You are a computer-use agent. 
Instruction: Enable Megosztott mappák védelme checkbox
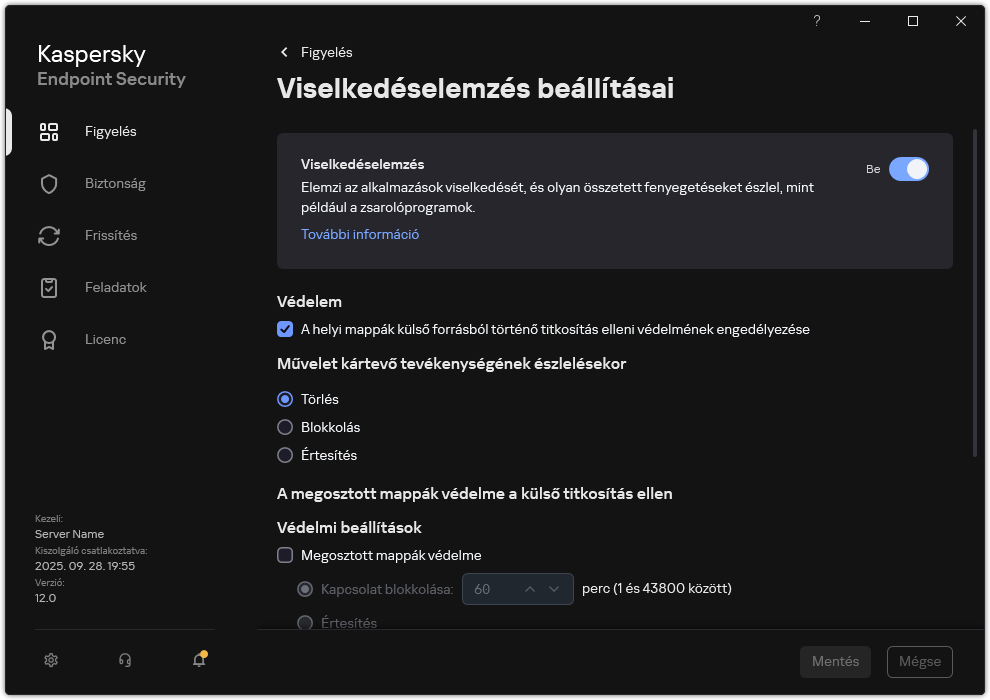pos(285,555)
